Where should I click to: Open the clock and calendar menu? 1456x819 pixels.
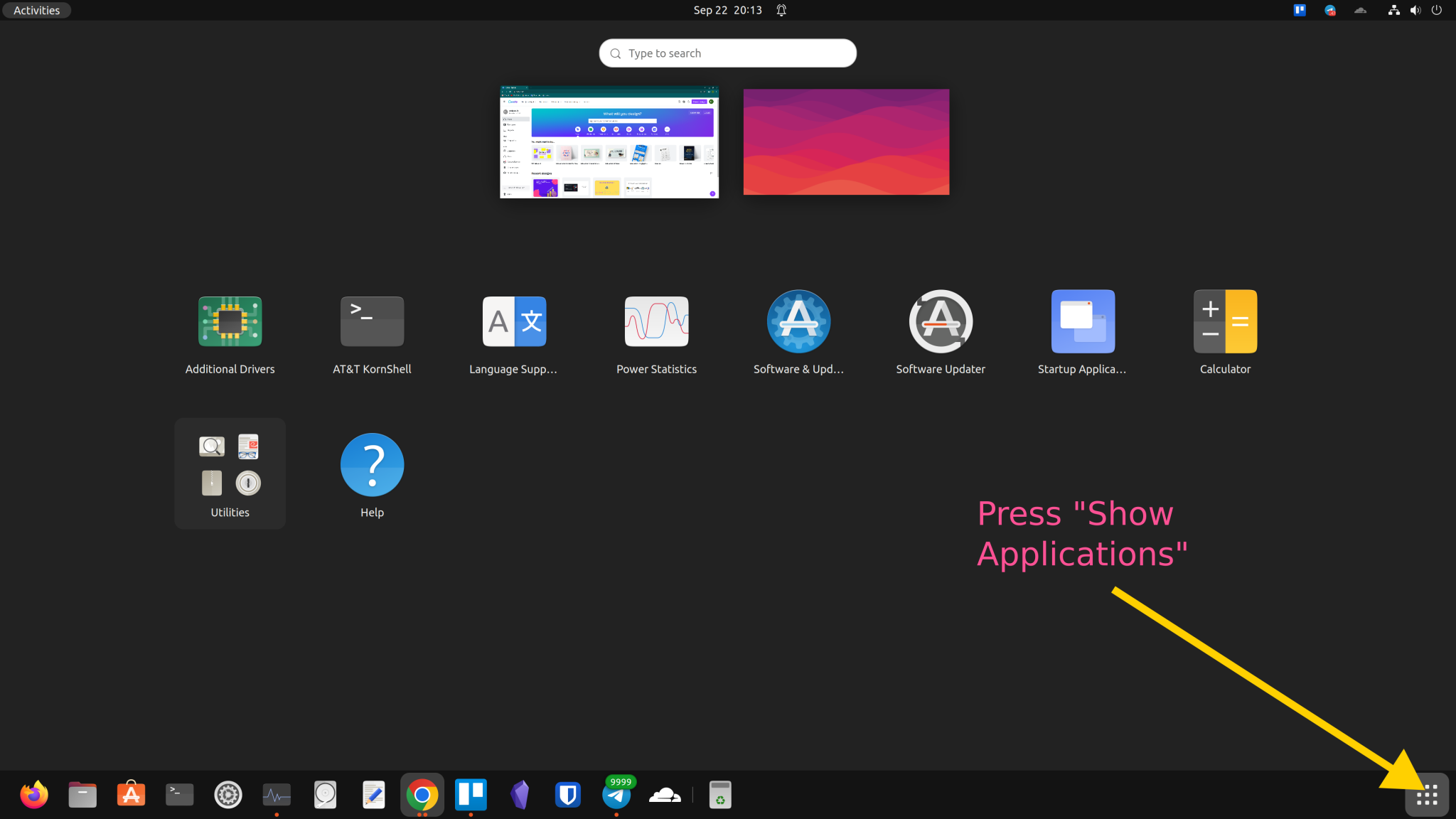727,10
